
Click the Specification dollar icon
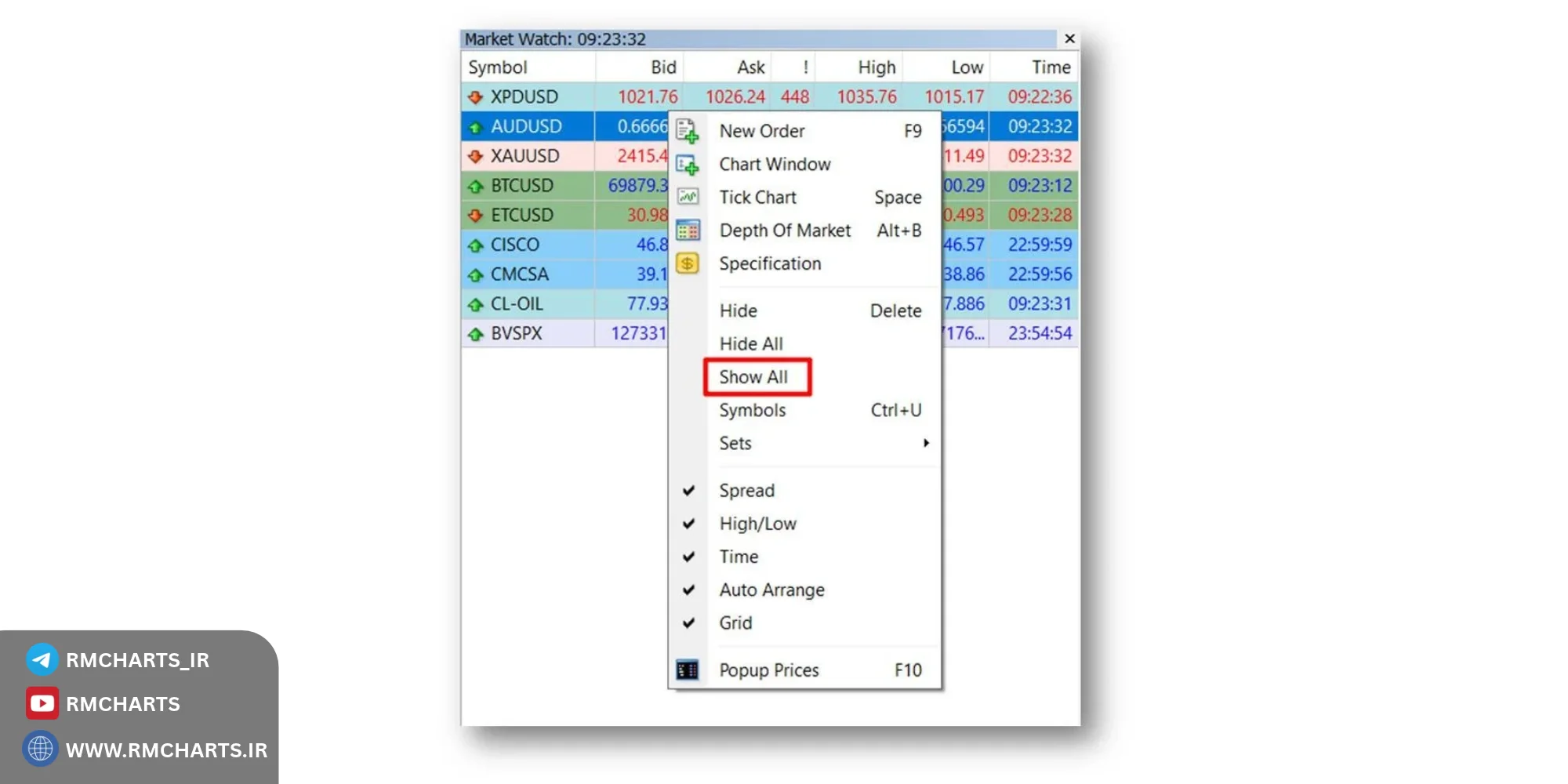688,263
